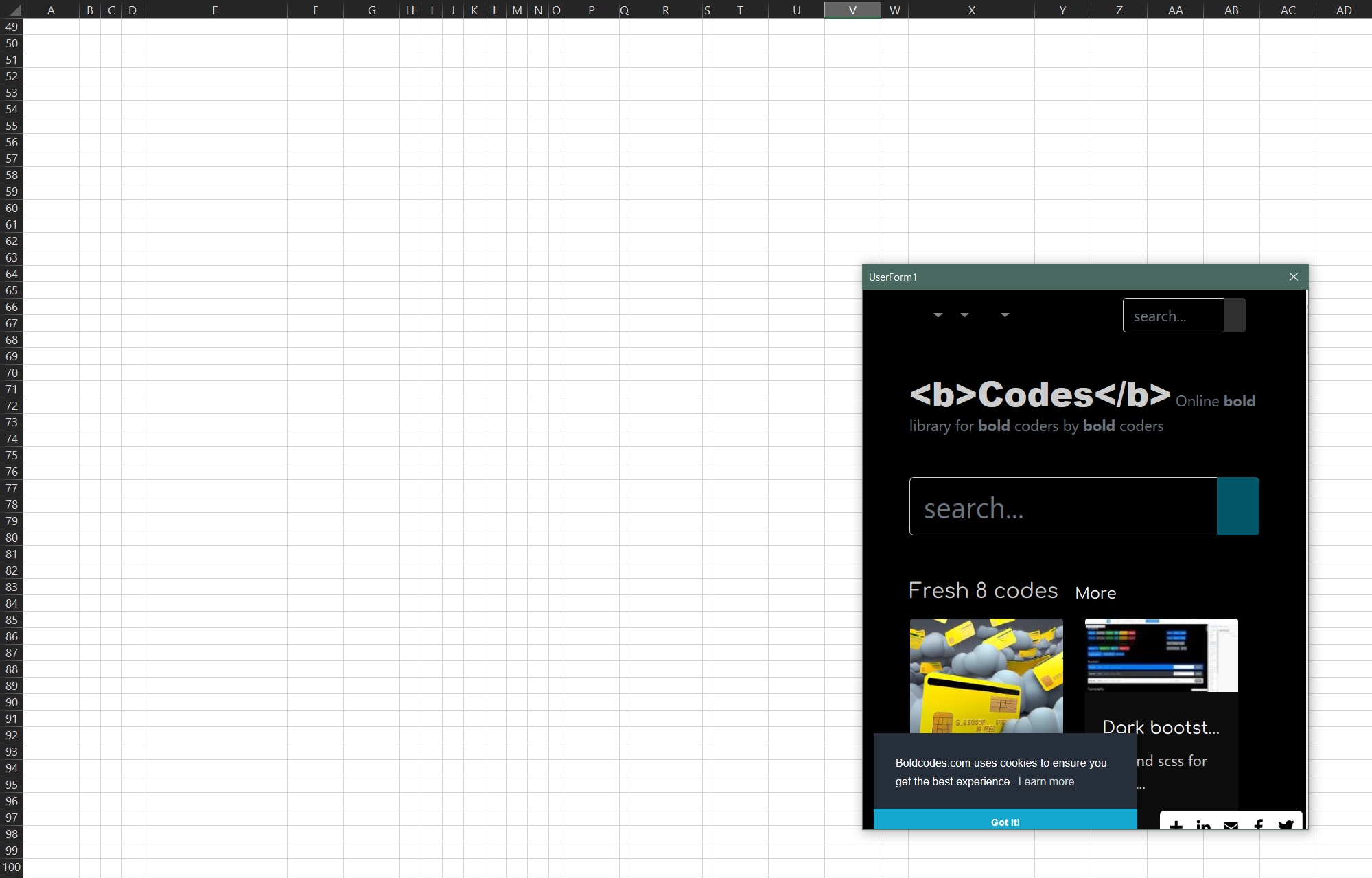This screenshot has height=878, width=1372.
Task: Click the More link beside Fresh 8 codes
Action: tap(1095, 592)
